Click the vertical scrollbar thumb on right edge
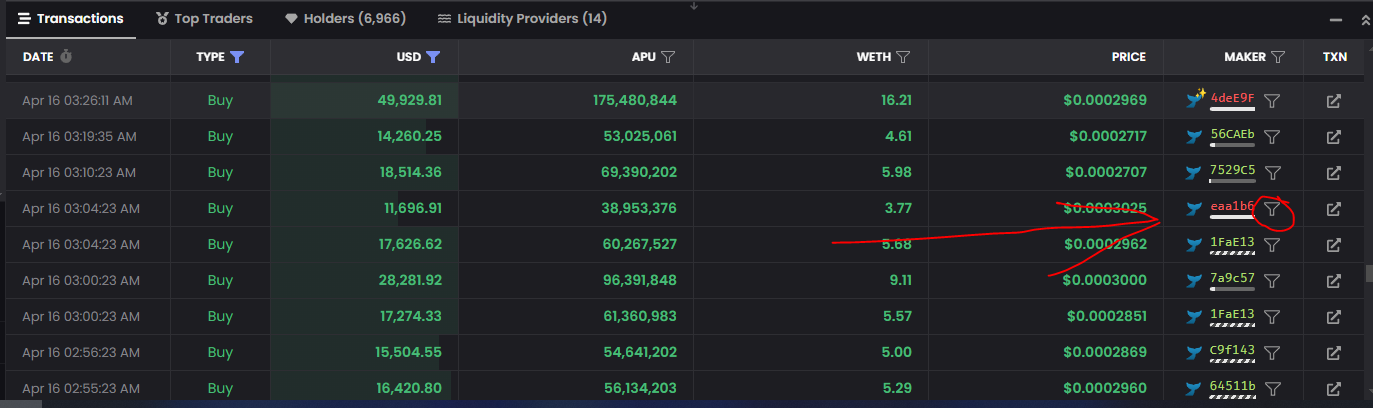1373x408 pixels. point(1368,273)
